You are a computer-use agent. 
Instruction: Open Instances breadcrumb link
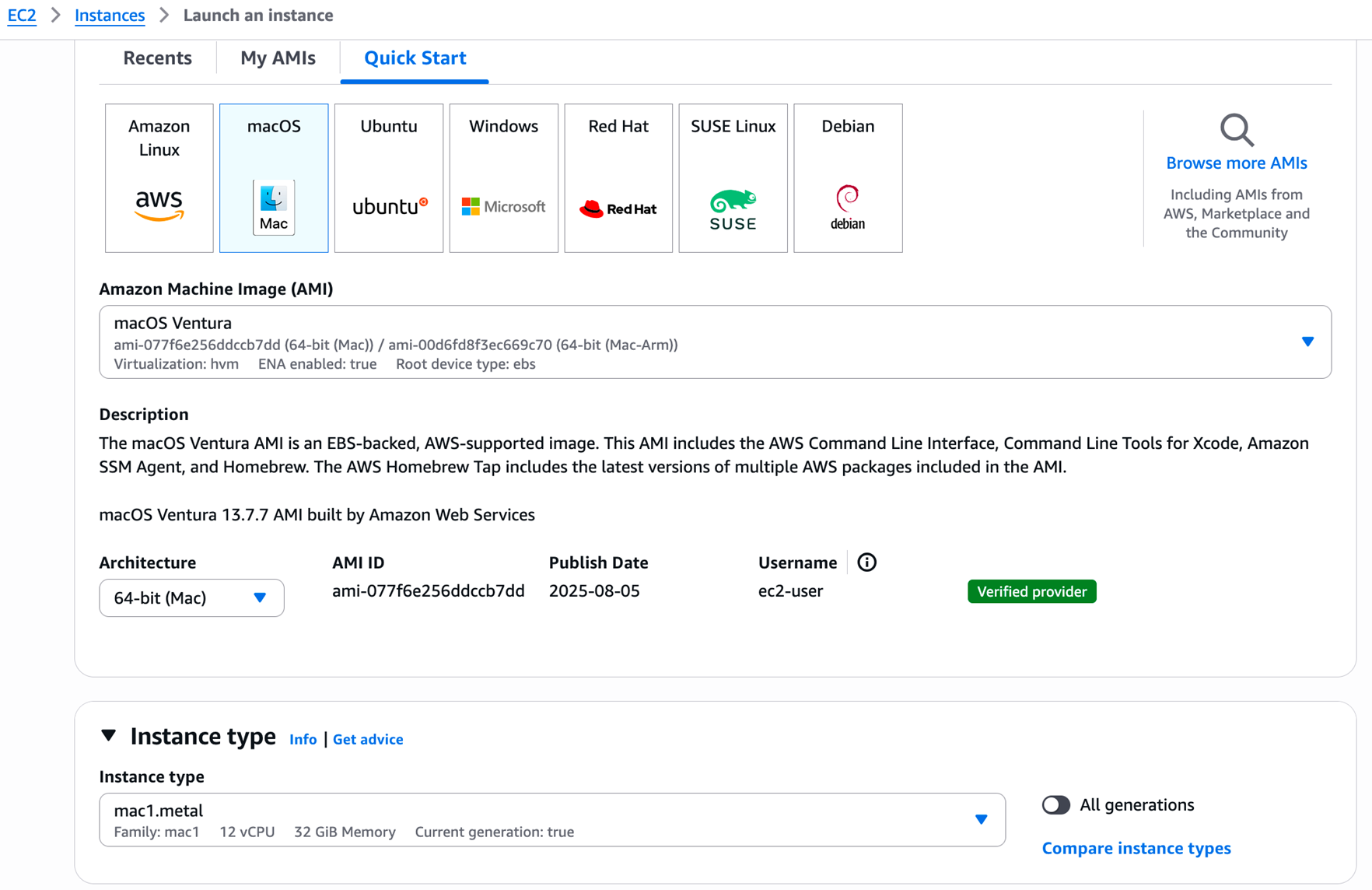[x=110, y=16]
